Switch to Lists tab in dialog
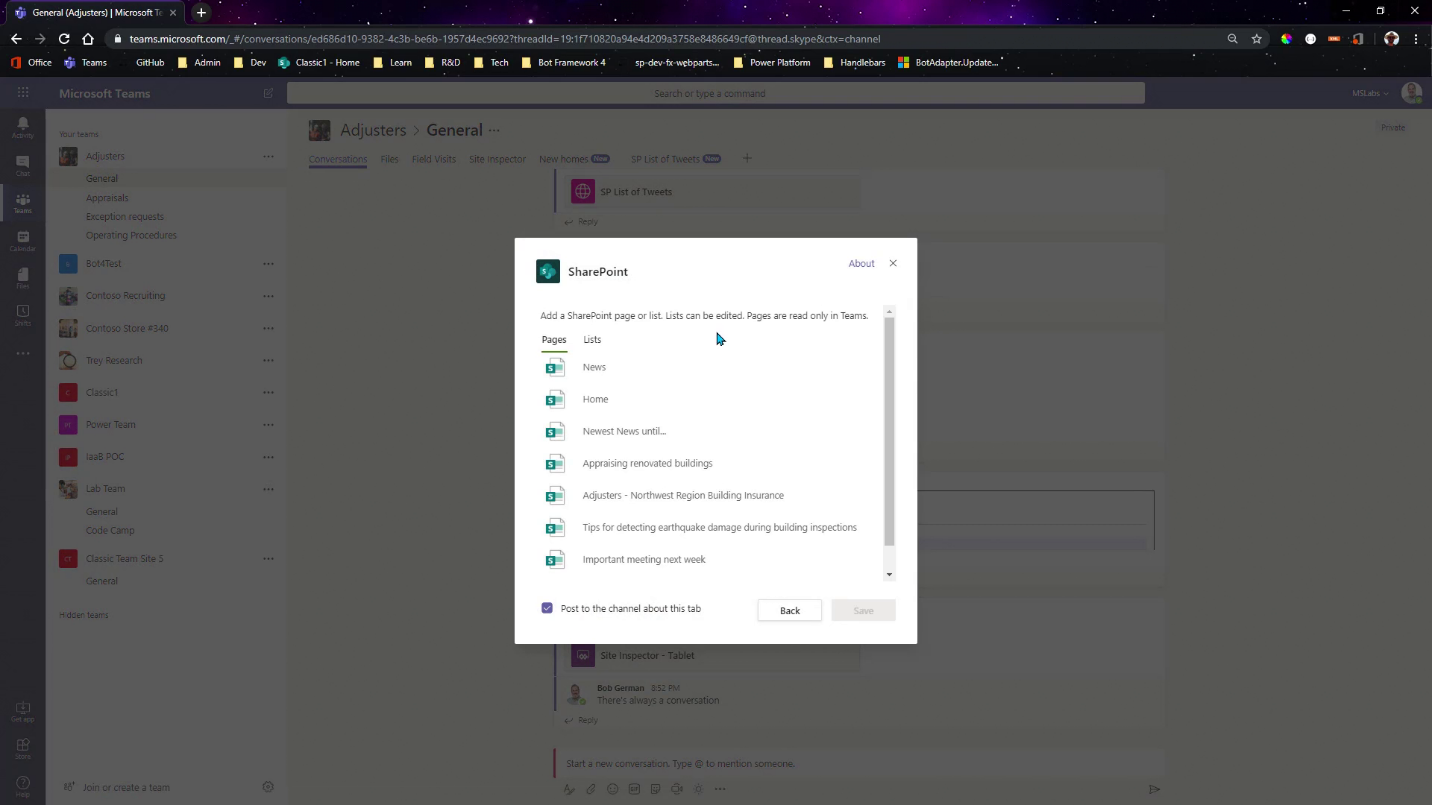 pyautogui.click(x=592, y=340)
